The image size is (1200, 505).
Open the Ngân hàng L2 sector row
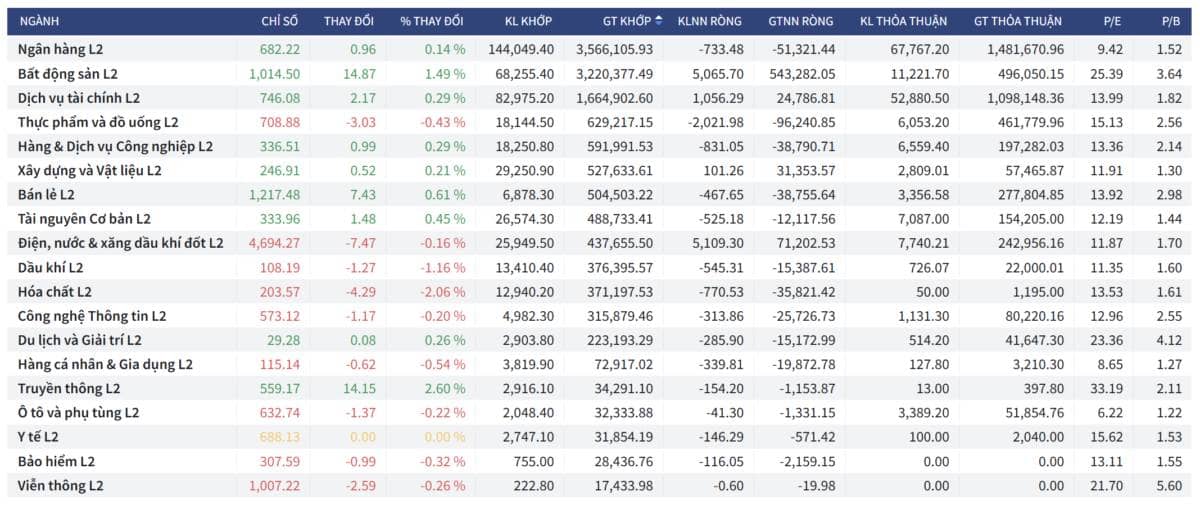[600, 49]
